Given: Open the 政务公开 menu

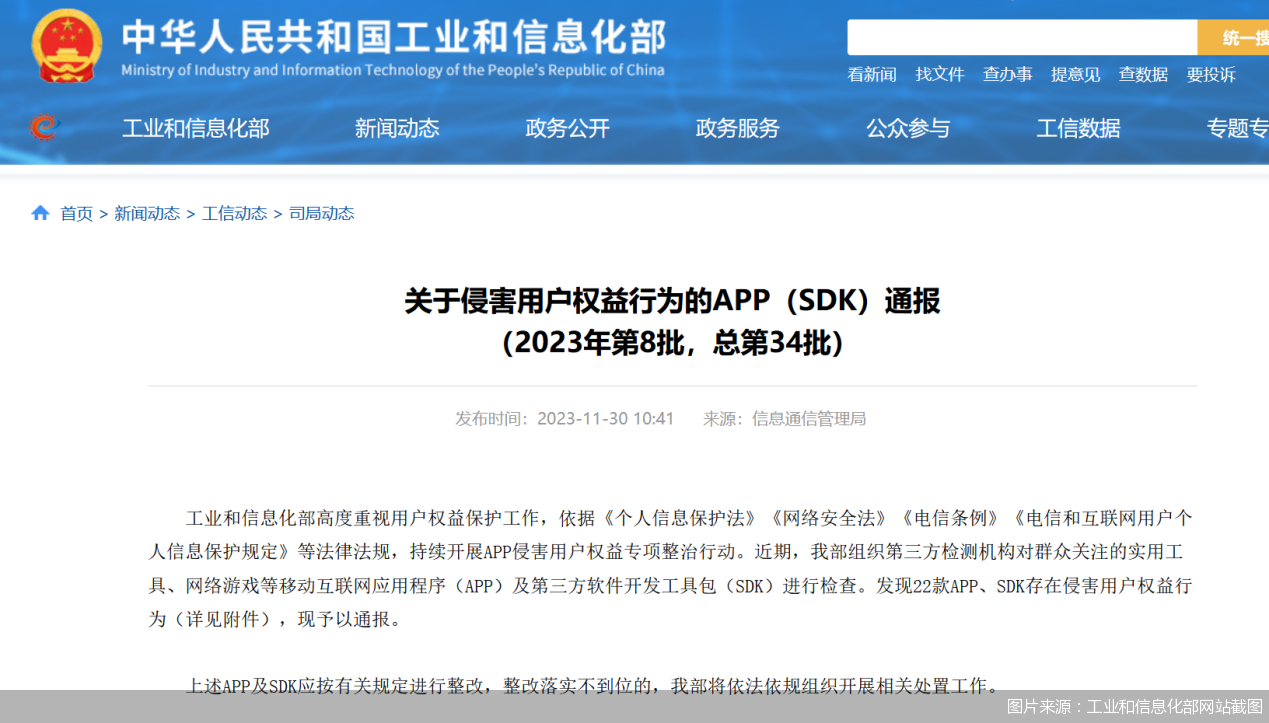Looking at the screenshot, I should (x=567, y=128).
